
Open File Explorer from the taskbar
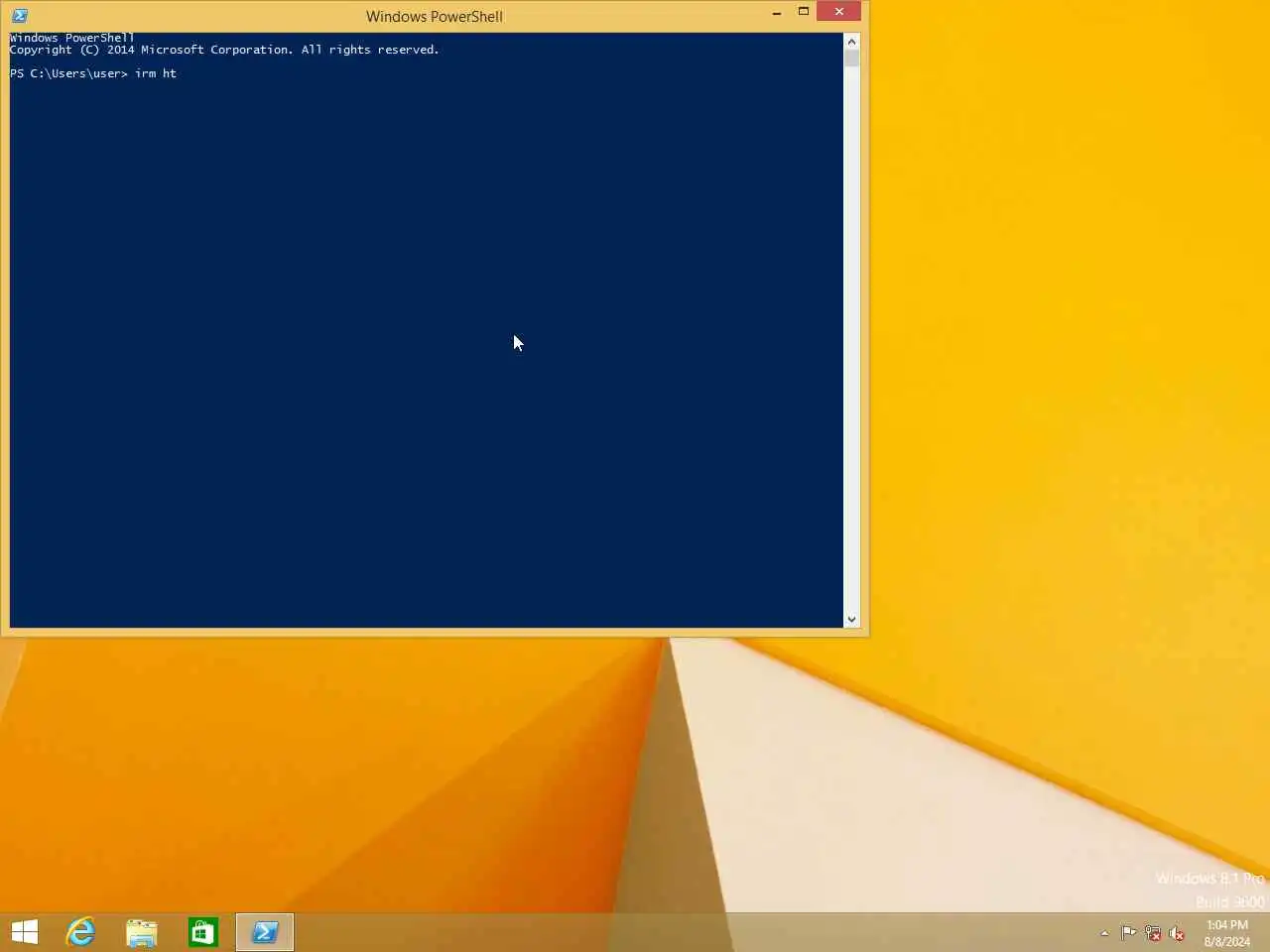point(142,932)
